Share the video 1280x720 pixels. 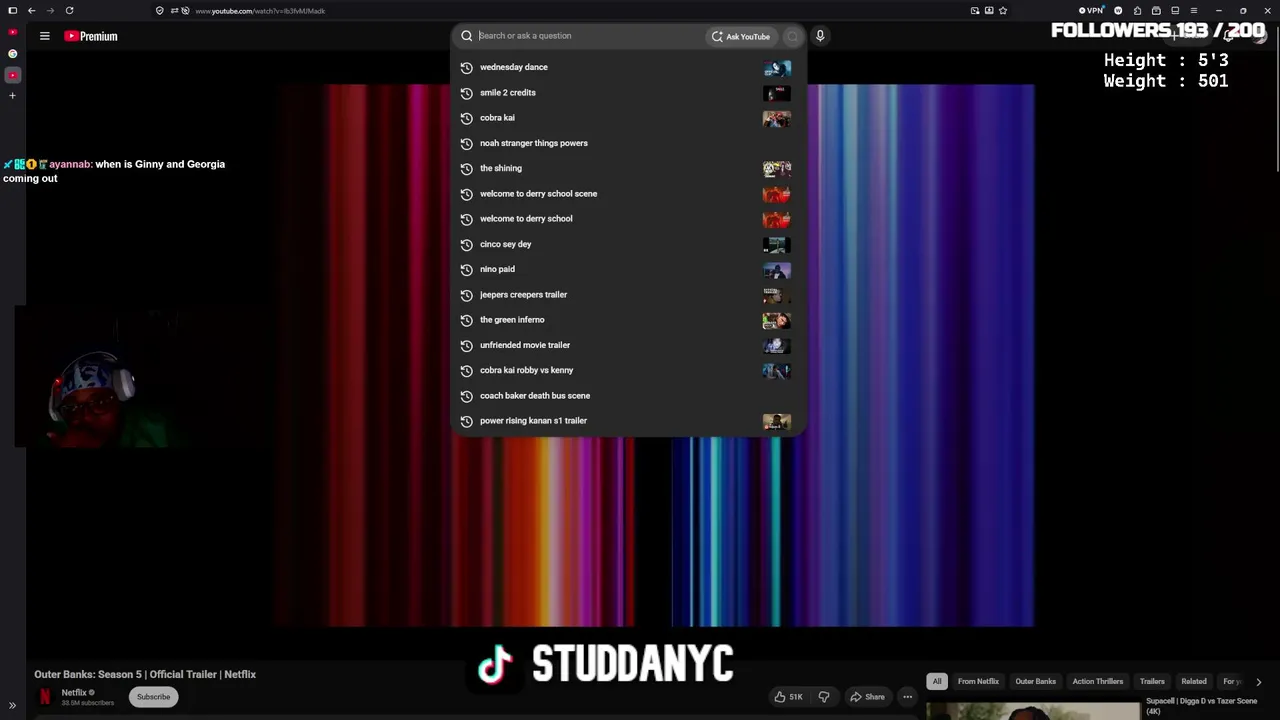(x=867, y=697)
